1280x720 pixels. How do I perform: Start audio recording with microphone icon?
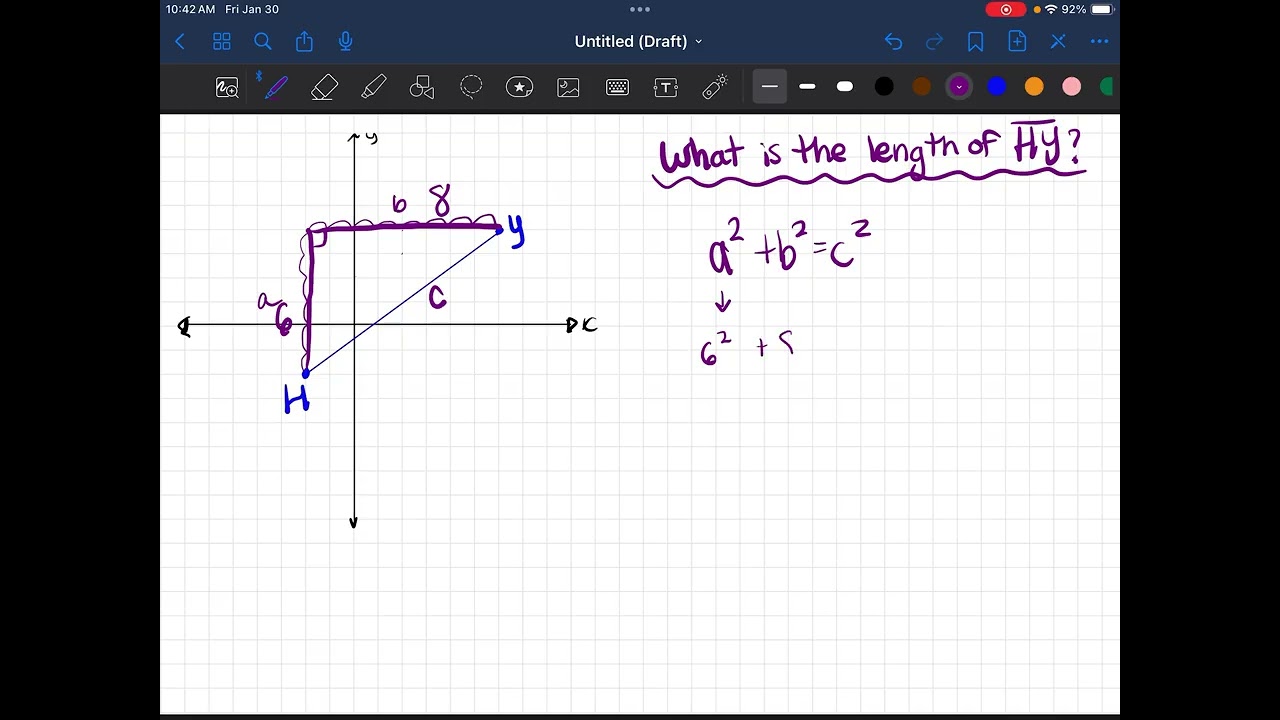[346, 41]
